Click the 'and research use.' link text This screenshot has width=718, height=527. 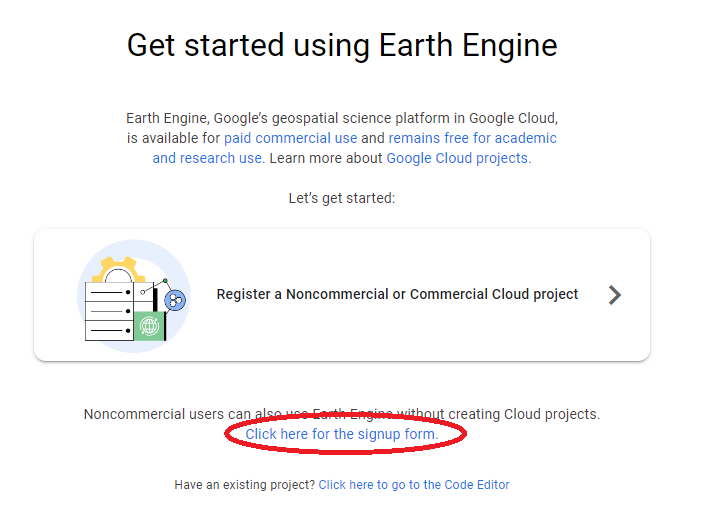pos(209,158)
